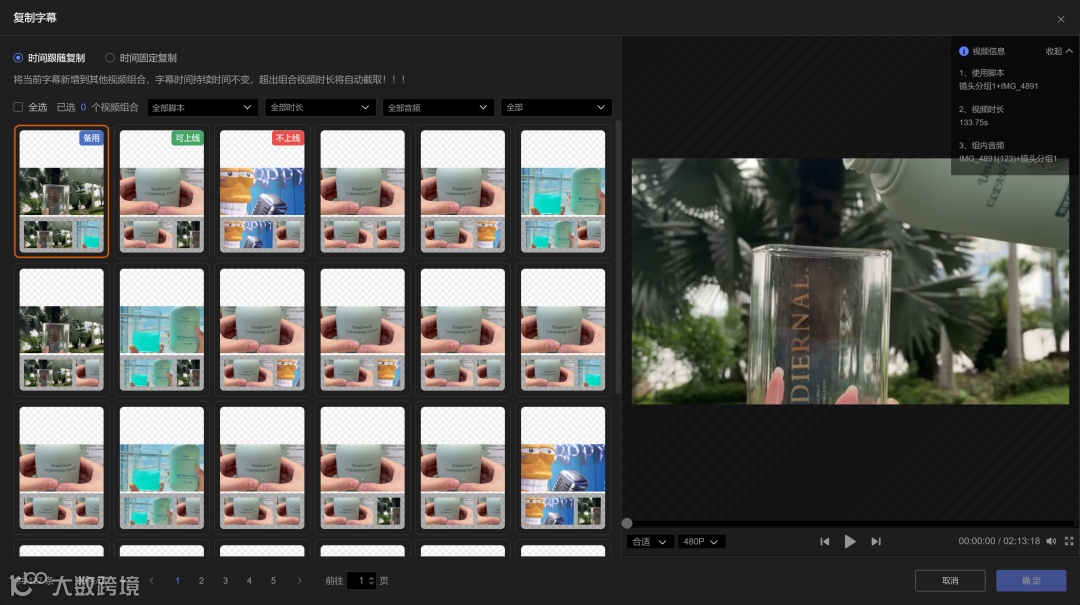
Task: Click the 确定 confirm button
Action: coord(1031,581)
